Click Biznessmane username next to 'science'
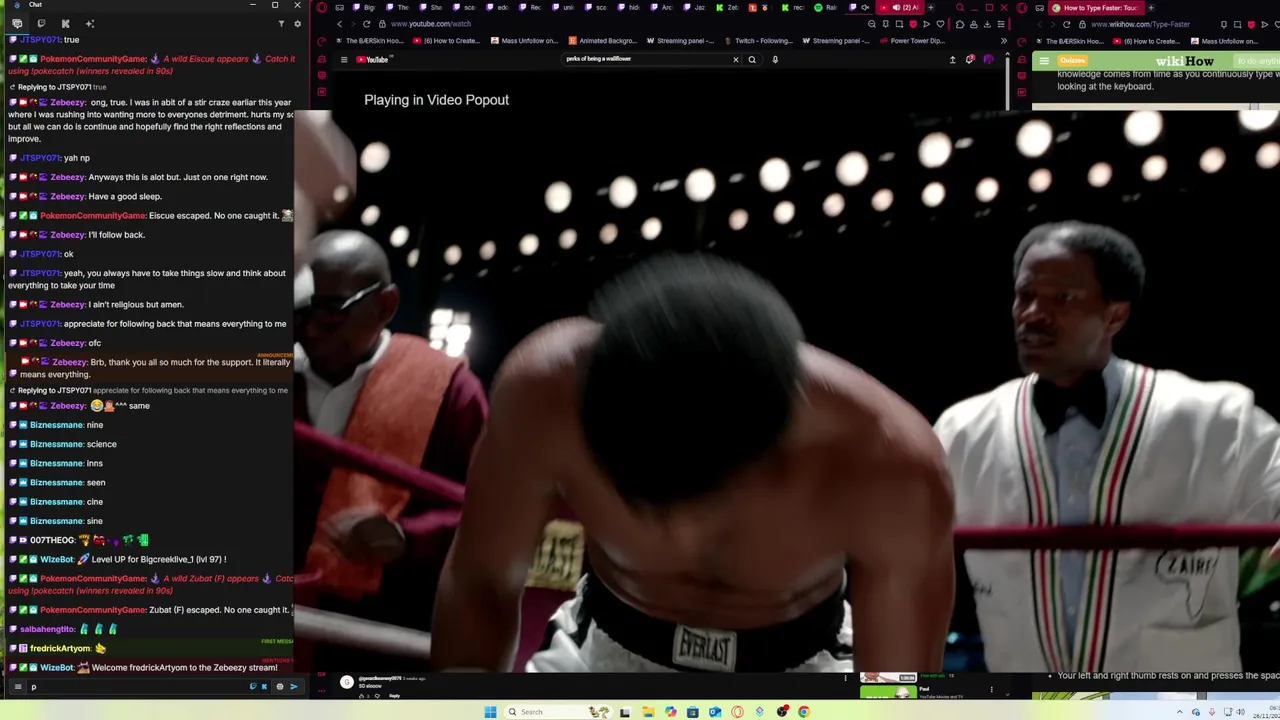Viewport: 1280px width, 720px height. pyautogui.click(x=56, y=444)
